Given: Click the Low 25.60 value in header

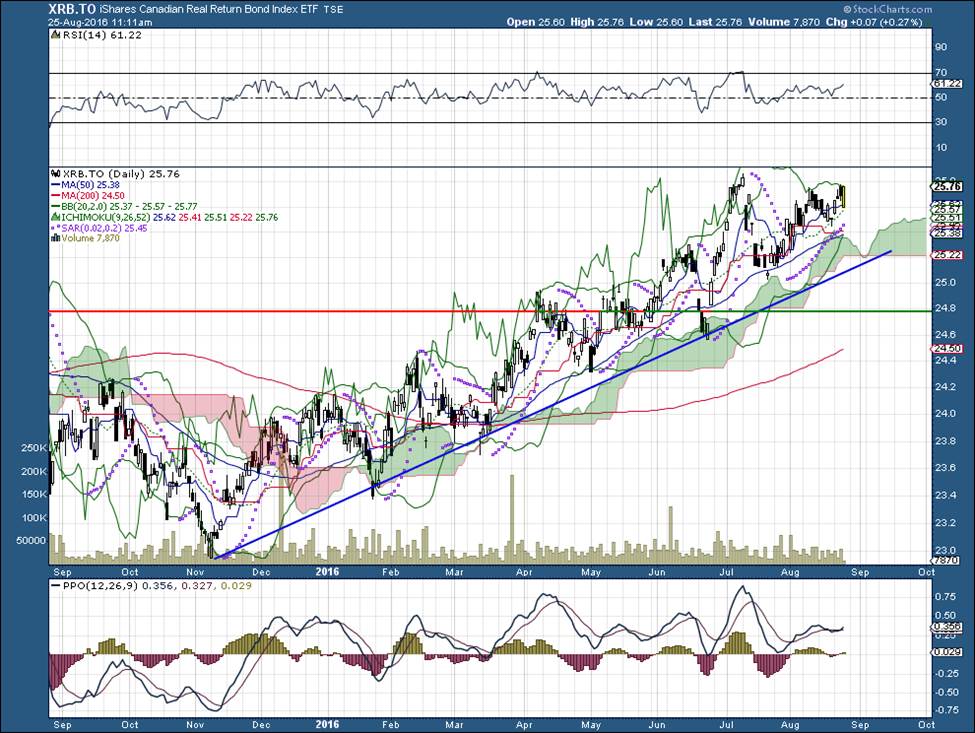Looking at the screenshot, I should [x=655, y=22].
